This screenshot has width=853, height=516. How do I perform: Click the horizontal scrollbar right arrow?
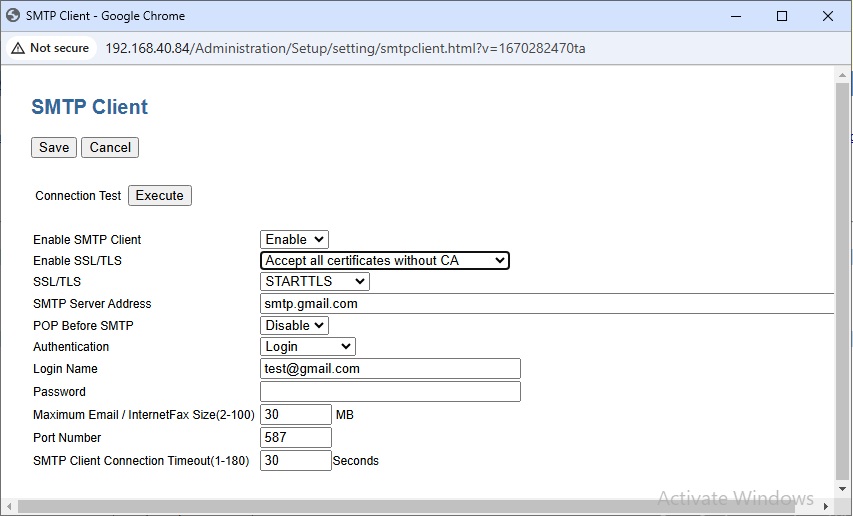825,506
